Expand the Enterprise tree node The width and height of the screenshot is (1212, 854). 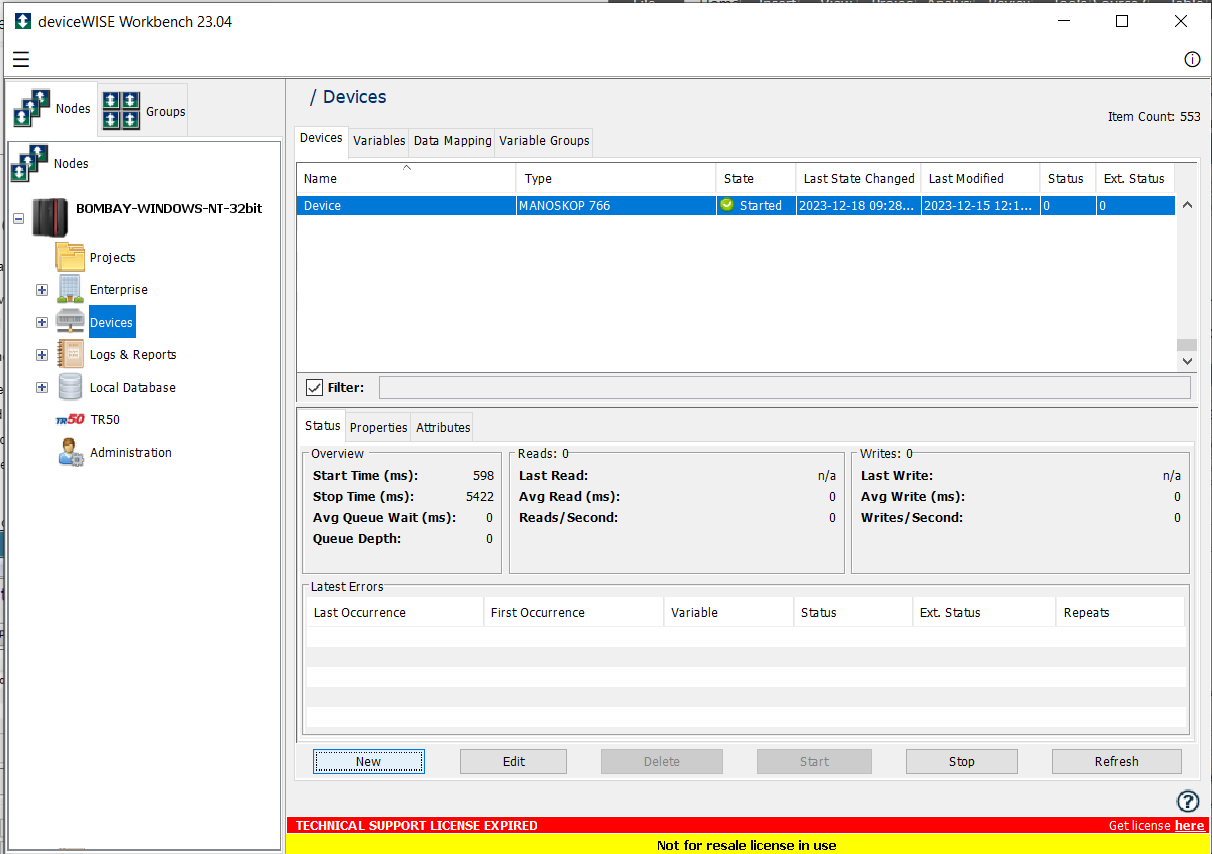[x=41, y=289]
